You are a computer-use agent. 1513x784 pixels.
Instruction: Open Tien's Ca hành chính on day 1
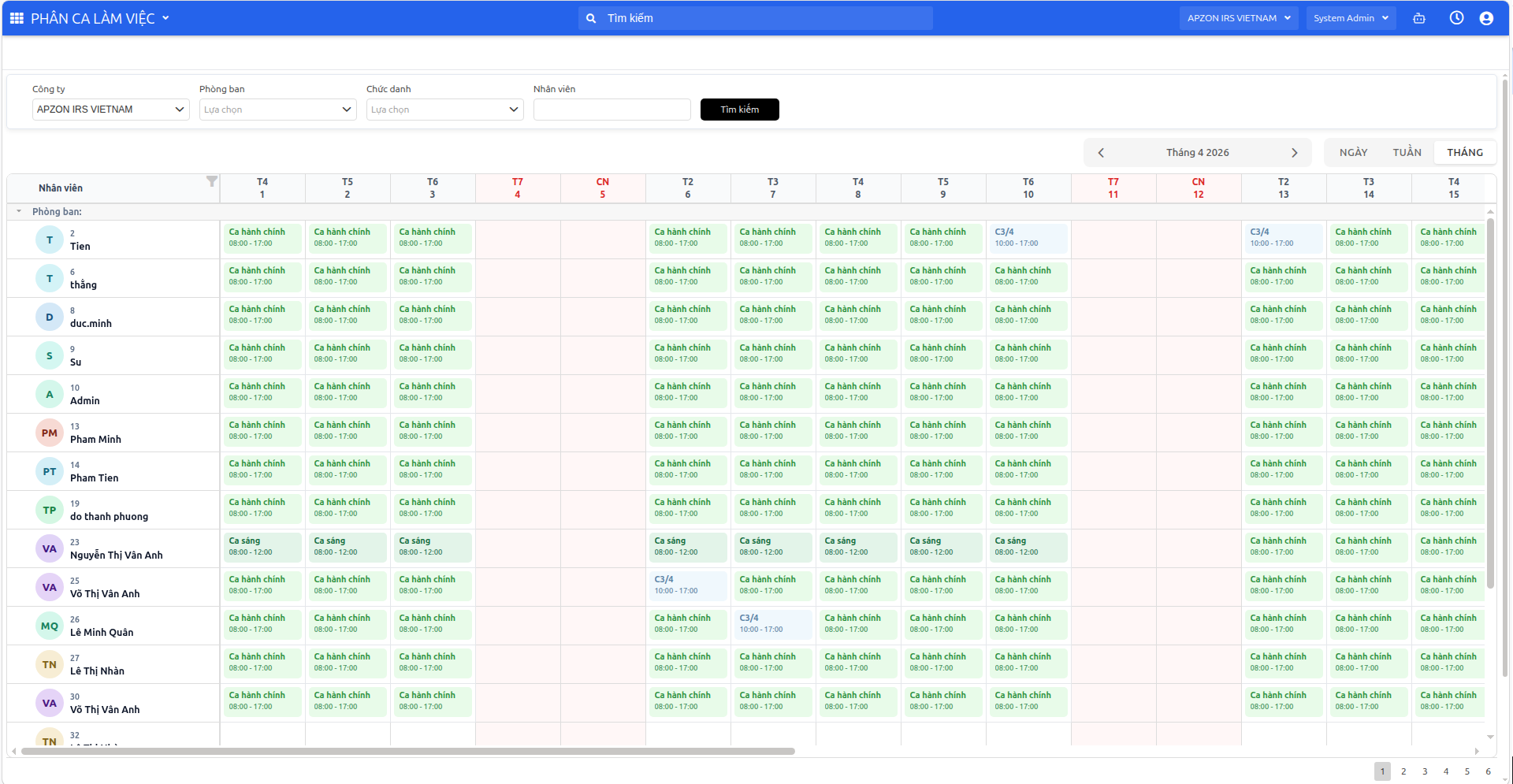coord(262,238)
